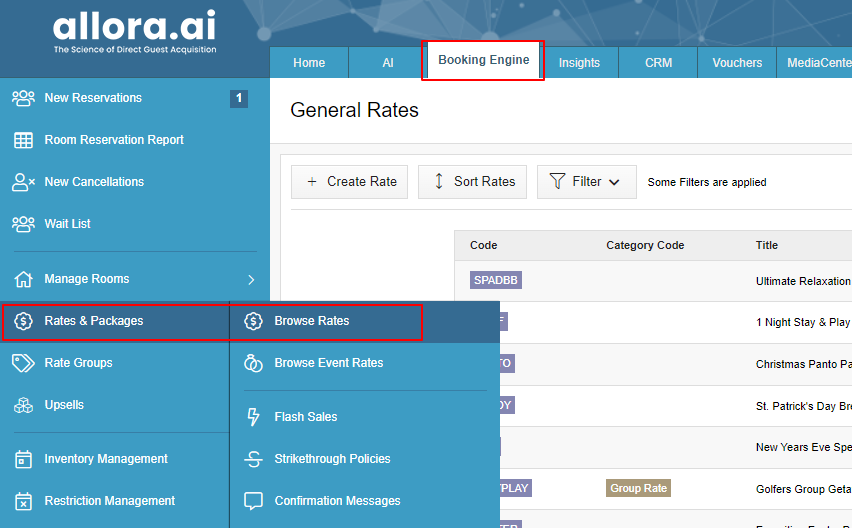Image resolution: width=852 pixels, height=528 pixels.
Task: Click the Upsells cubes icon
Action: 23,405
